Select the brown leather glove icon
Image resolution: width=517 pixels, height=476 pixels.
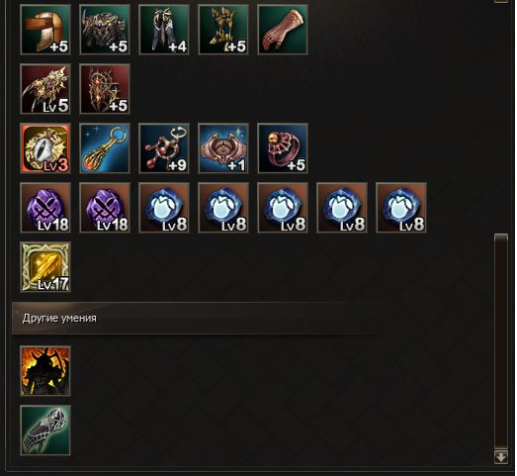pyautogui.click(x=283, y=30)
